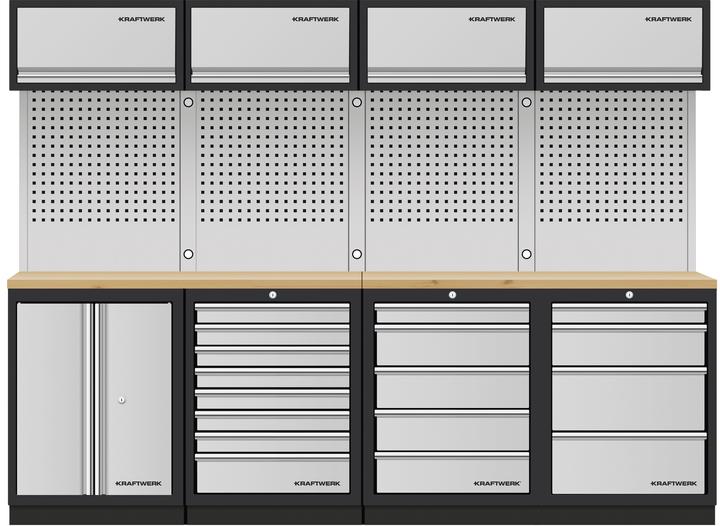Click the lock above the five-drawer cabinet
Image resolution: width=720 pixels, height=526 pixels.
(452, 295)
